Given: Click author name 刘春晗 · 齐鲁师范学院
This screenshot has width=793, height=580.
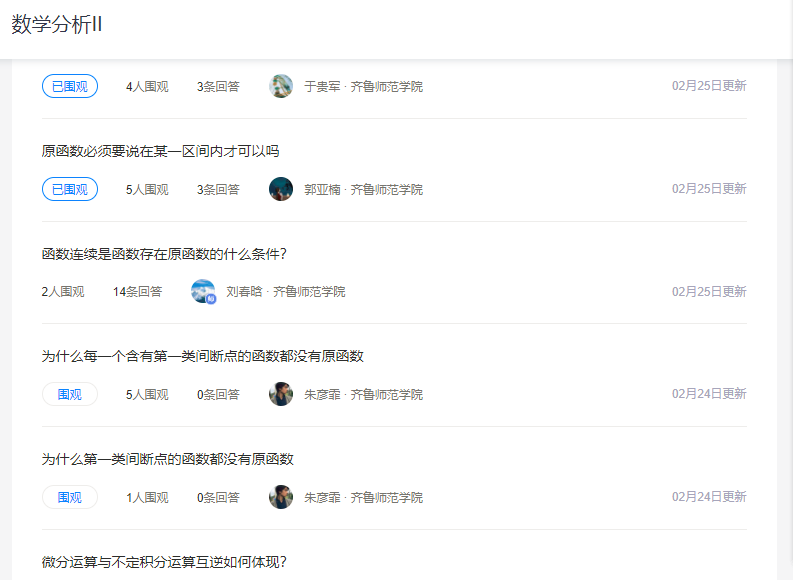Looking at the screenshot, I should click(x=285, y=292).
